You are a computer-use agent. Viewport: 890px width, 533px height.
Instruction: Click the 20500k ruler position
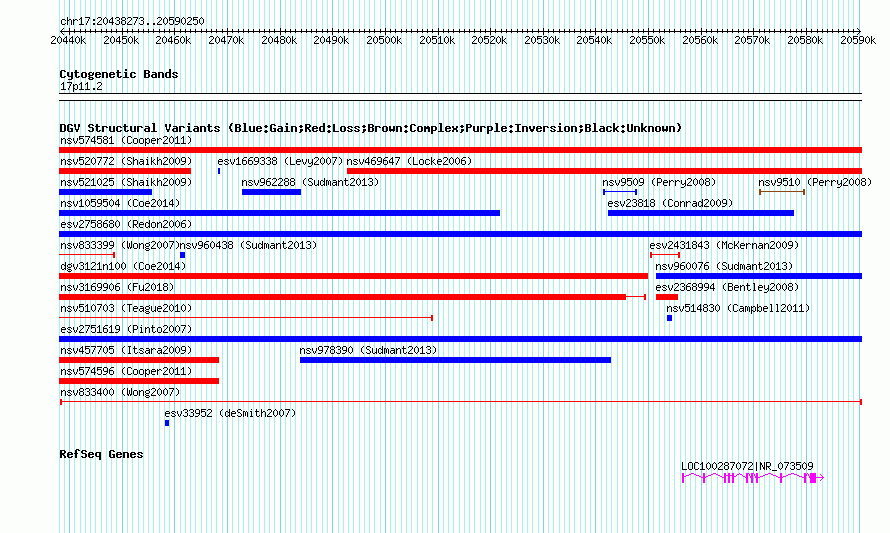pos(384,40)
